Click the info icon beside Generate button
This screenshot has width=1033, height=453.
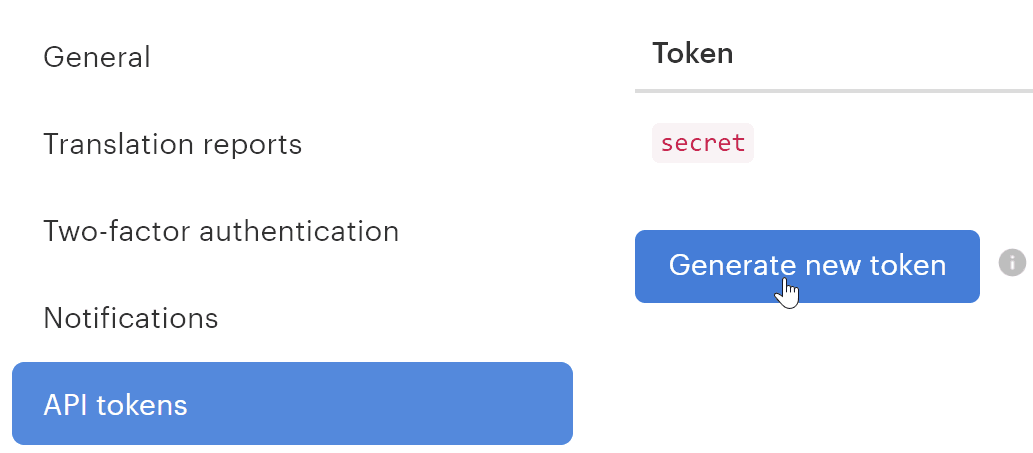[1012, 263]
